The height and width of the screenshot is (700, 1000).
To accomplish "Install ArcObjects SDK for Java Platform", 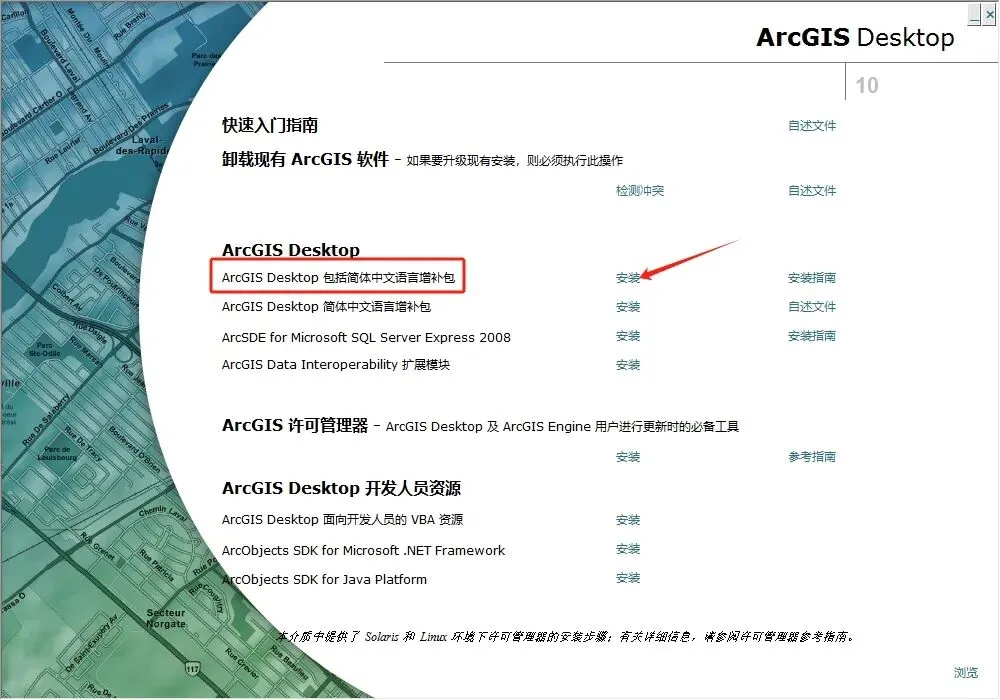I will click(x=628, y=578).
